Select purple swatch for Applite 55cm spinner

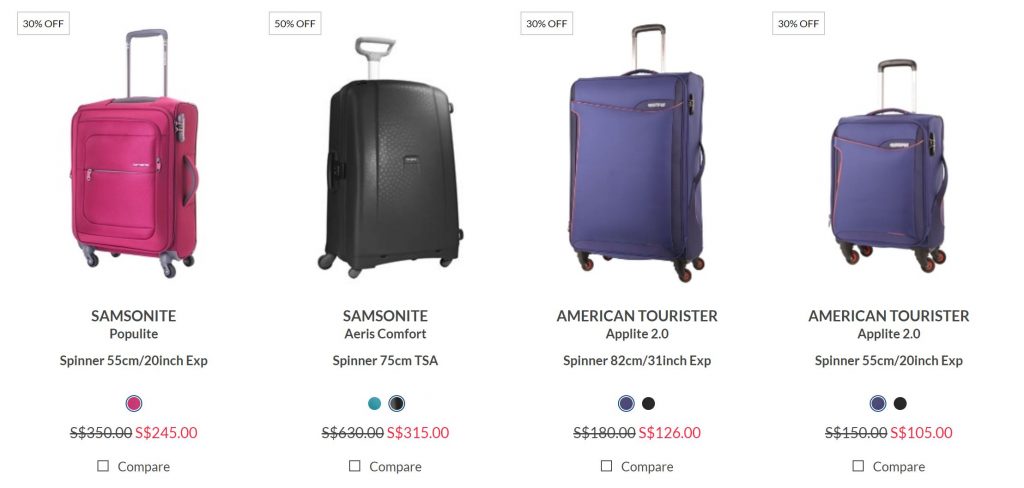tap(878, 404)
